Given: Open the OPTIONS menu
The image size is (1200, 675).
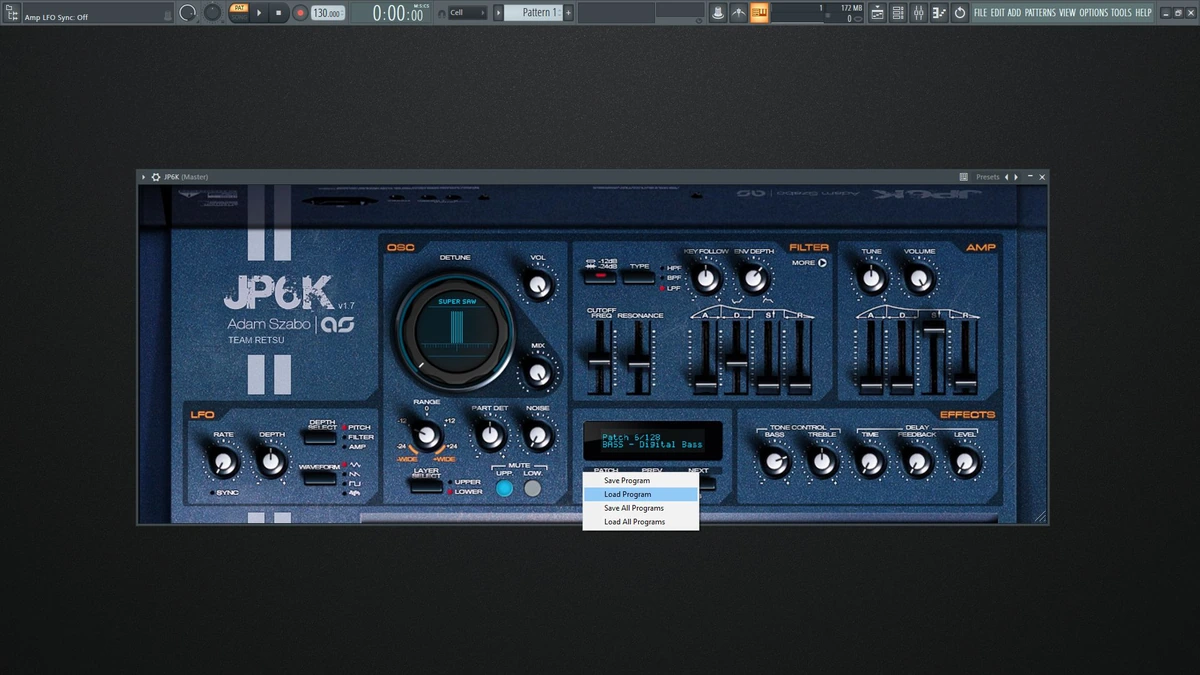Looking at the screenshot, I should (1093, 13).
